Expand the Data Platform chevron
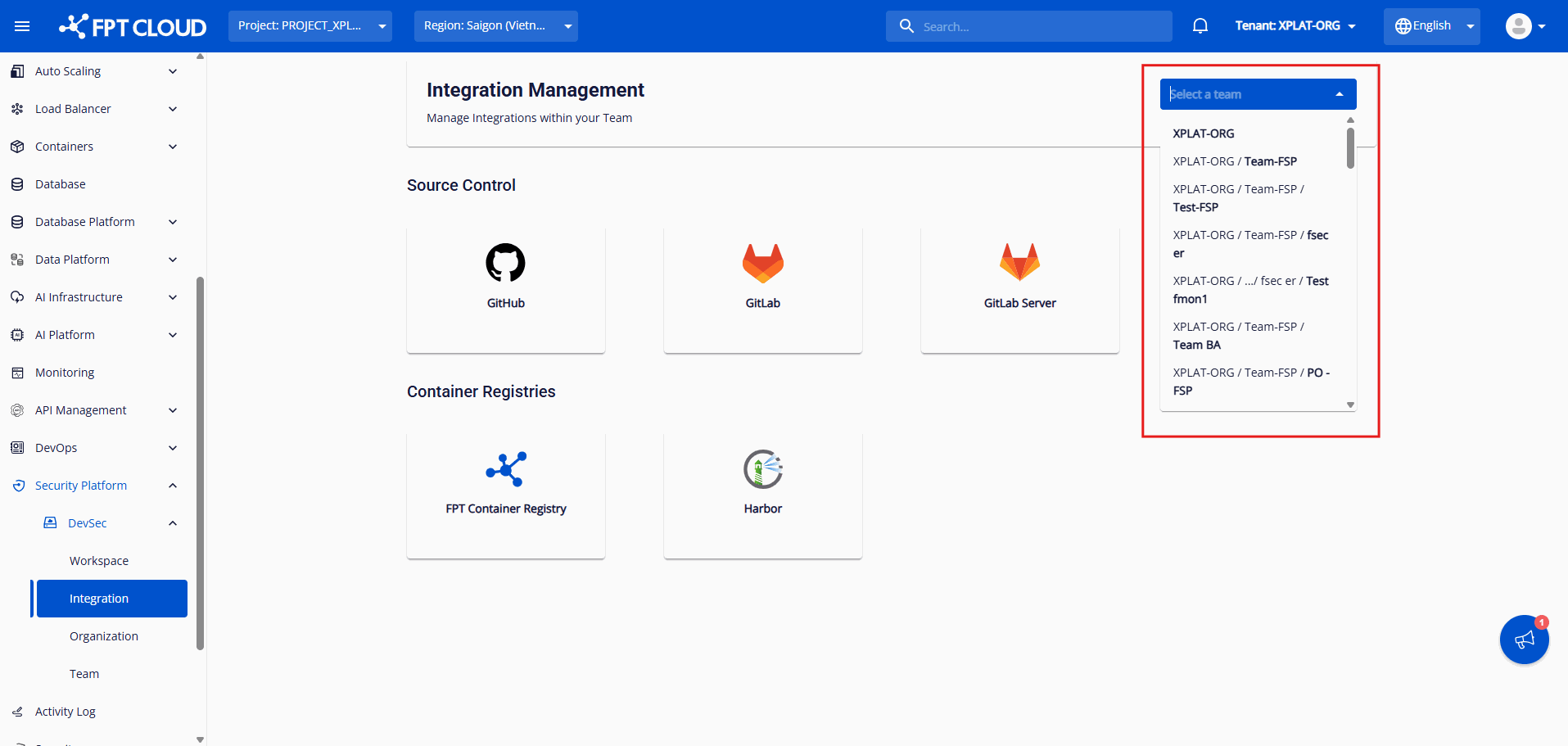The image size is (1568, 746). pos(173,260)
